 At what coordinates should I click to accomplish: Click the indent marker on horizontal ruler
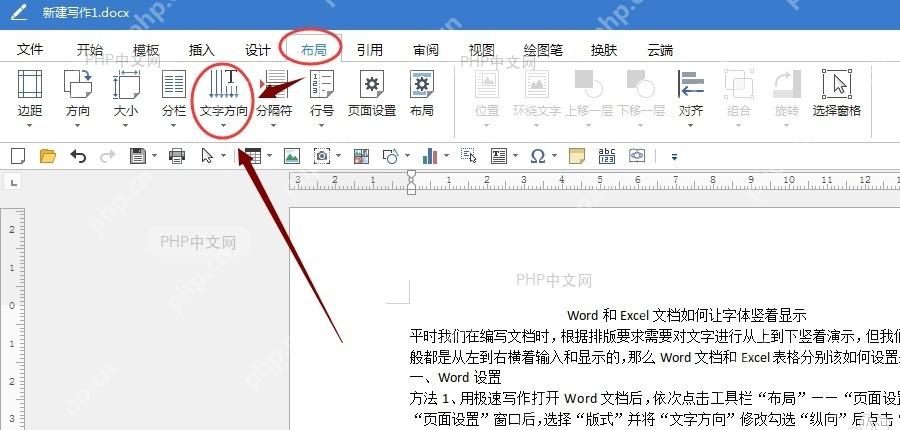(411, 182)
